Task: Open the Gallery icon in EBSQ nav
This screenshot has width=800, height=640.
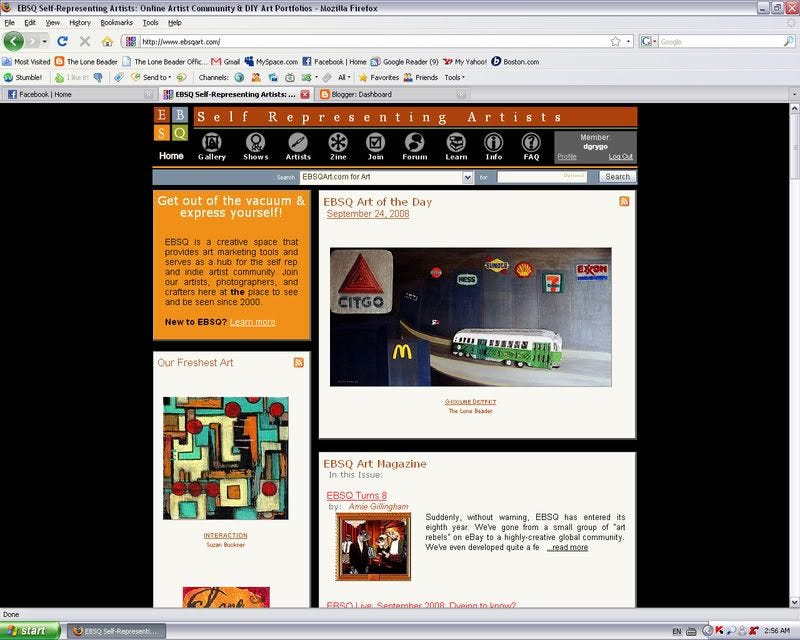Action: 212,146
